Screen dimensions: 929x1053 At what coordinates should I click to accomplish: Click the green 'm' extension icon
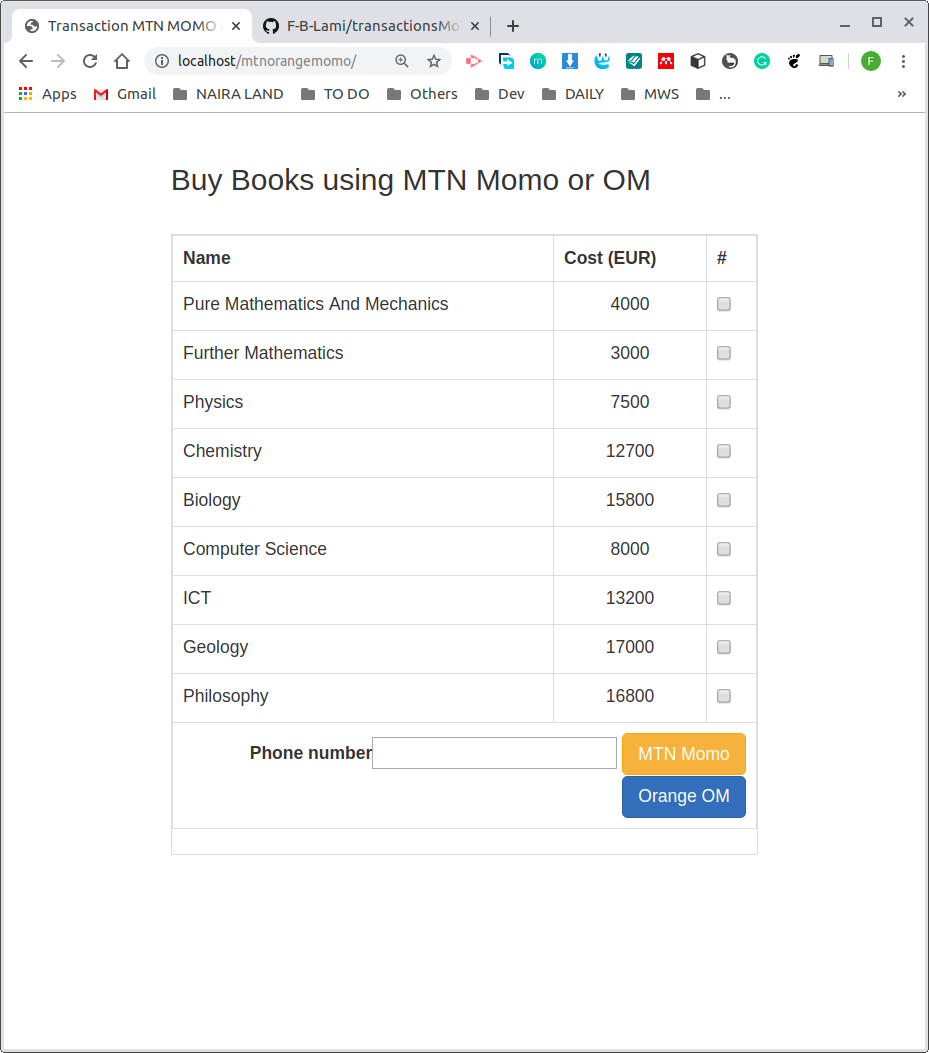coord(537,61)
